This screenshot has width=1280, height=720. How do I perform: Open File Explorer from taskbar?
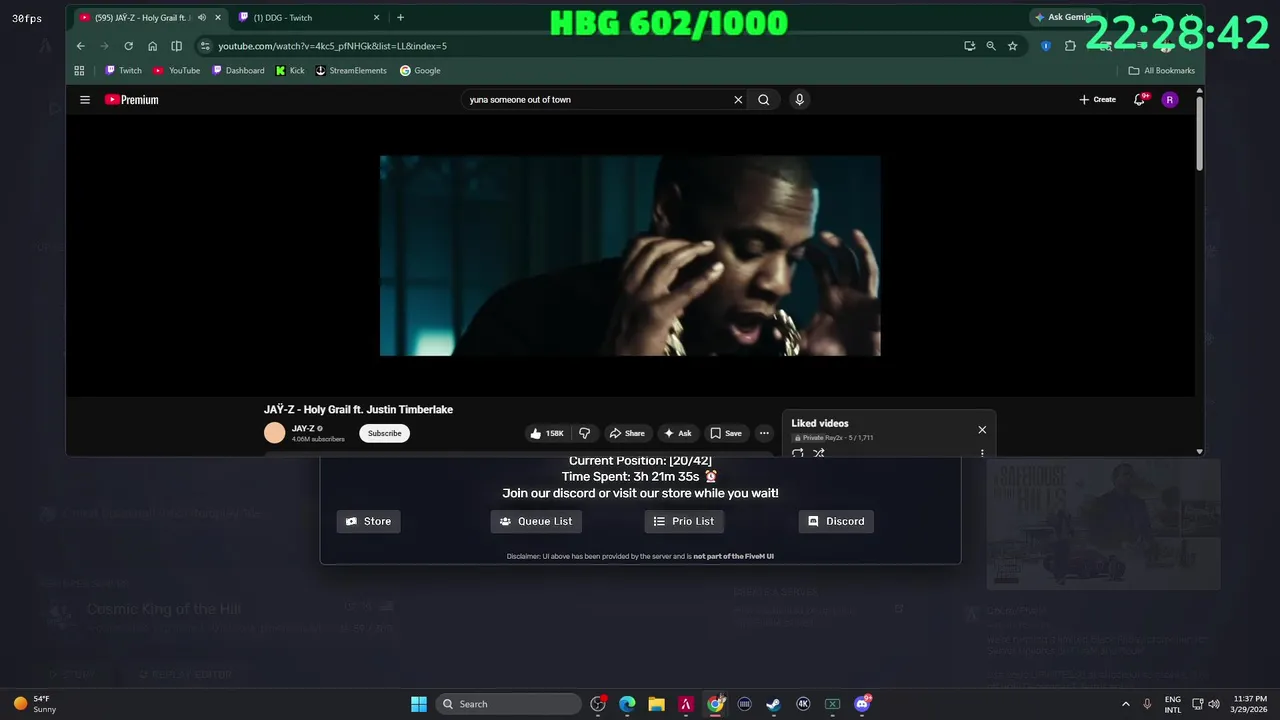point(656,704)
